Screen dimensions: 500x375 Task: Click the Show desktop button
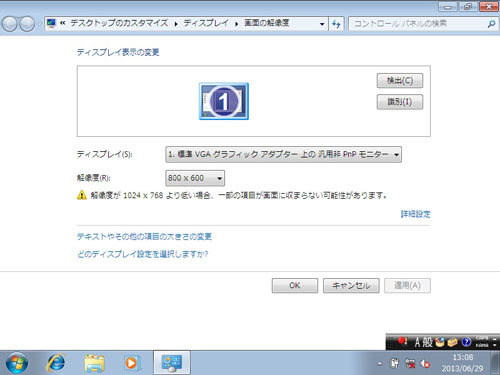(495, 363)
